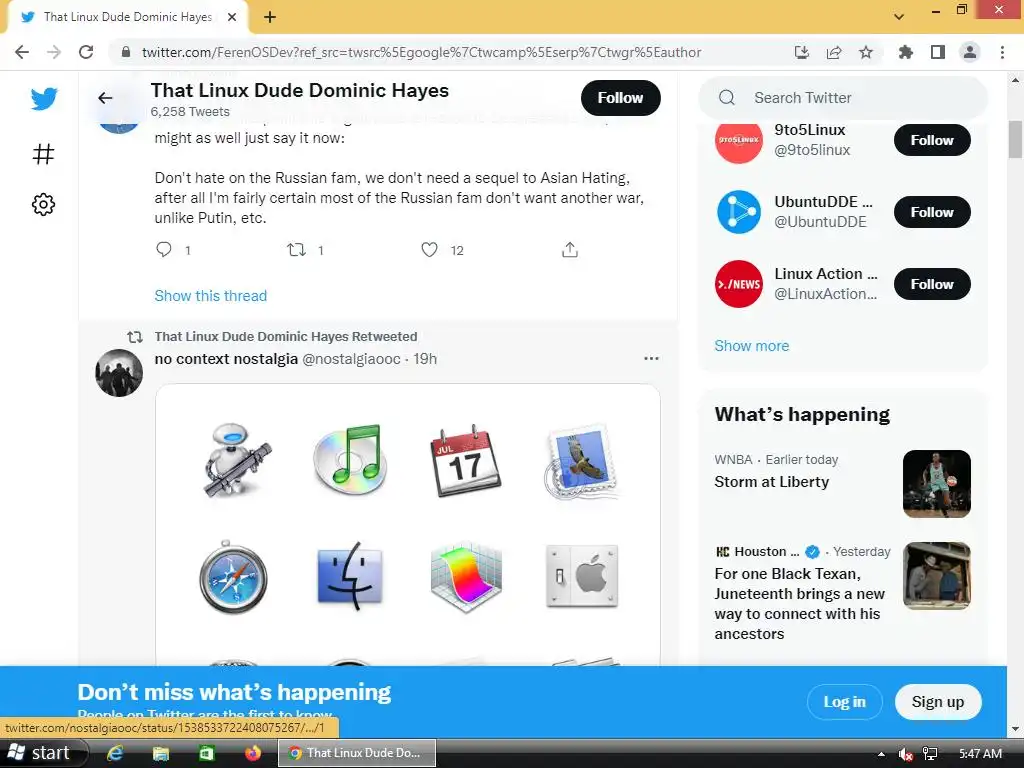Click the Mail stamp icon in image
Image resolution: width=1024 pixels, height=768 pixels.
580,462
